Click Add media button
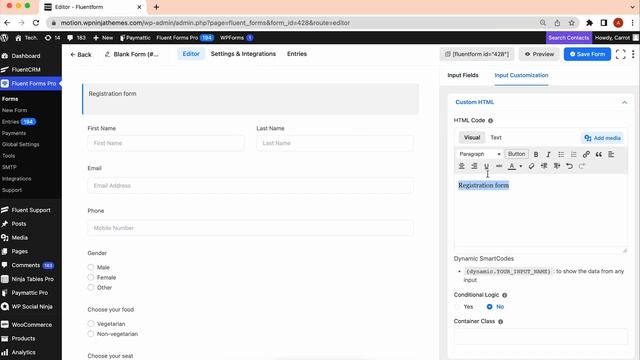 (x=602, y=138)
